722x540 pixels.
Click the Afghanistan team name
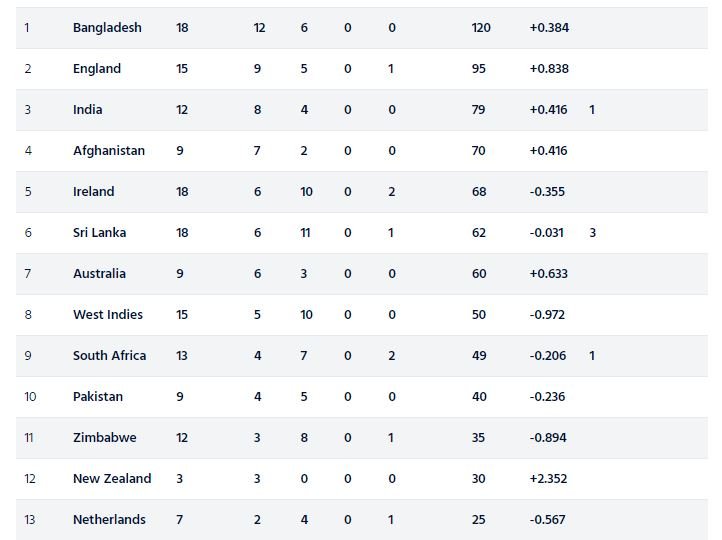click(x=109, y=151)
